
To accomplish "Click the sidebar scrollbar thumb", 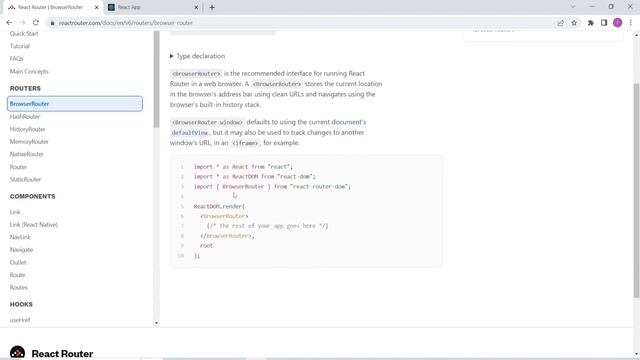I will coord(156,80).
